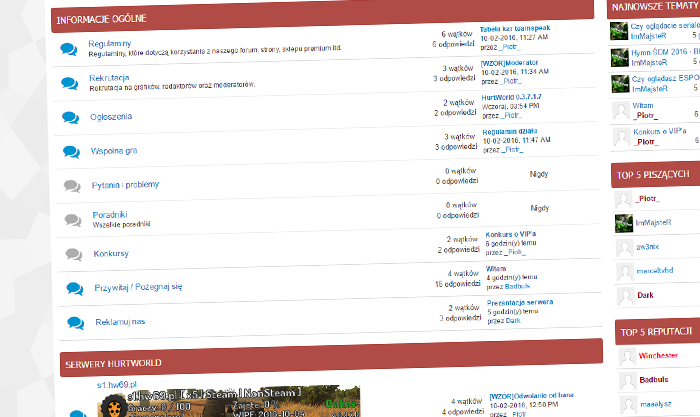
Task: Open last post HurtWorld 0.3.7.1.7
Action: 512,97
